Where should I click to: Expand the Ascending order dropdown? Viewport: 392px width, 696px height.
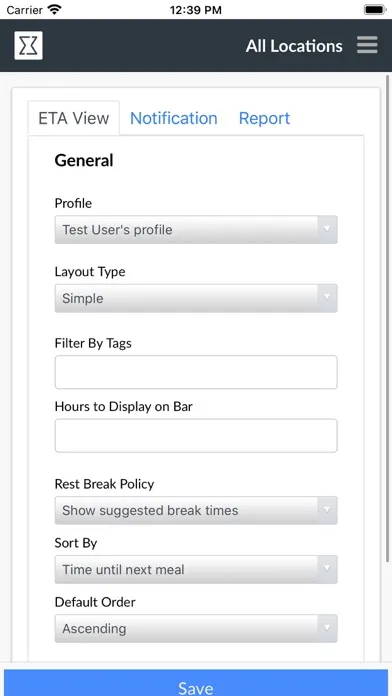196,628
